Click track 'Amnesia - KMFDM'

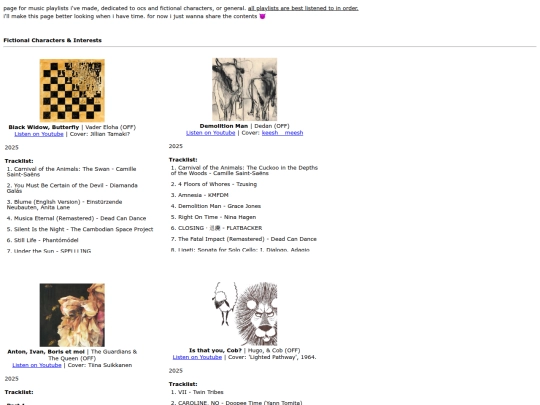[200, 195]
